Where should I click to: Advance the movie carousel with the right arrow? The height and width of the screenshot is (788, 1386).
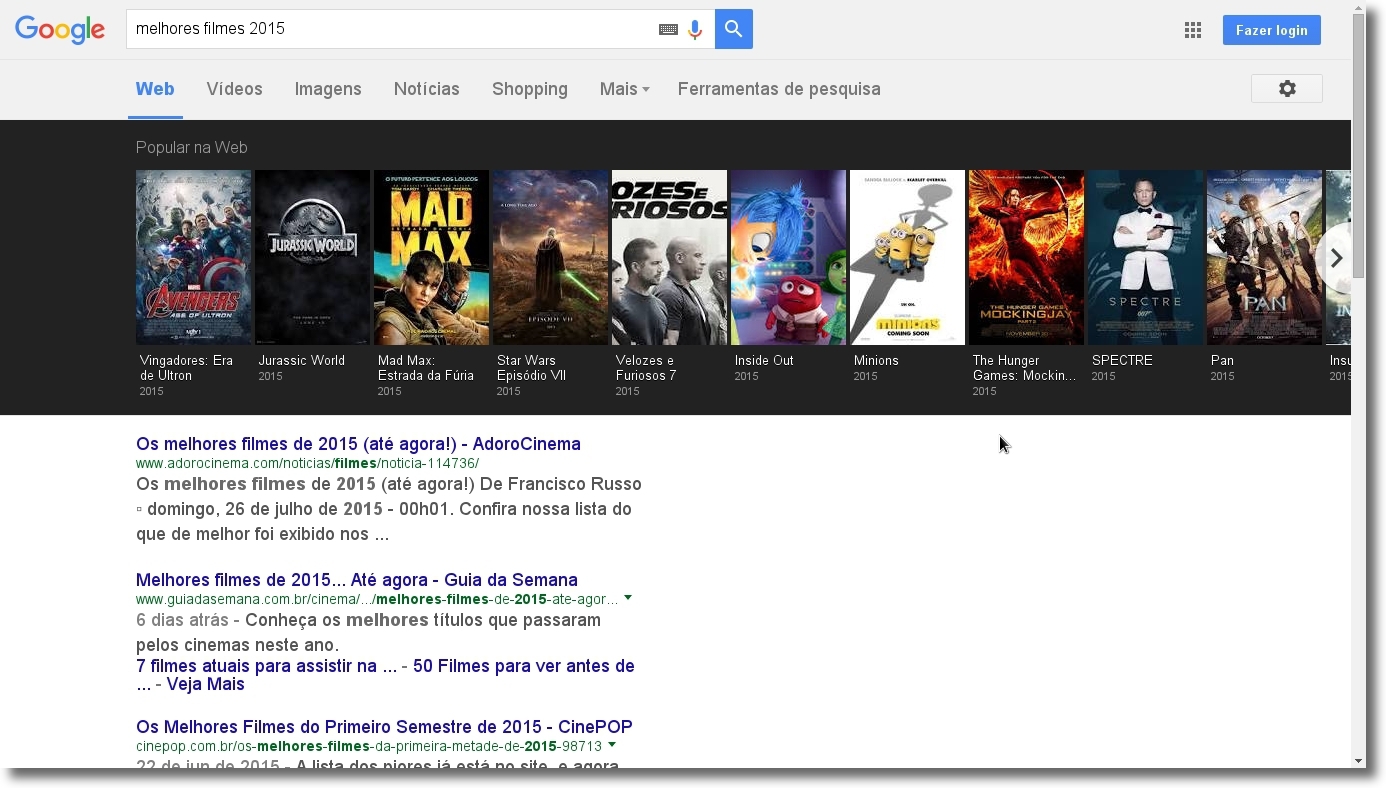click(1336, 258)
